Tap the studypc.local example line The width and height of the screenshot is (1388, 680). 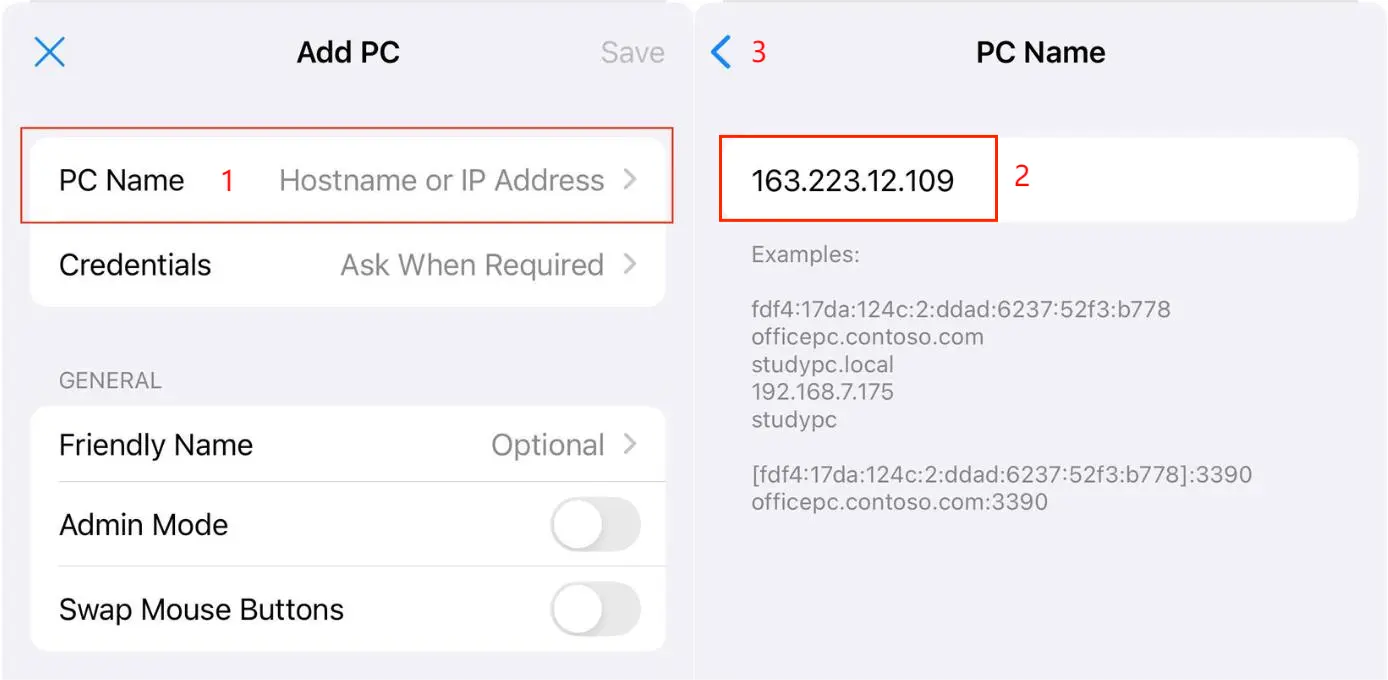(x=822, y=364)
